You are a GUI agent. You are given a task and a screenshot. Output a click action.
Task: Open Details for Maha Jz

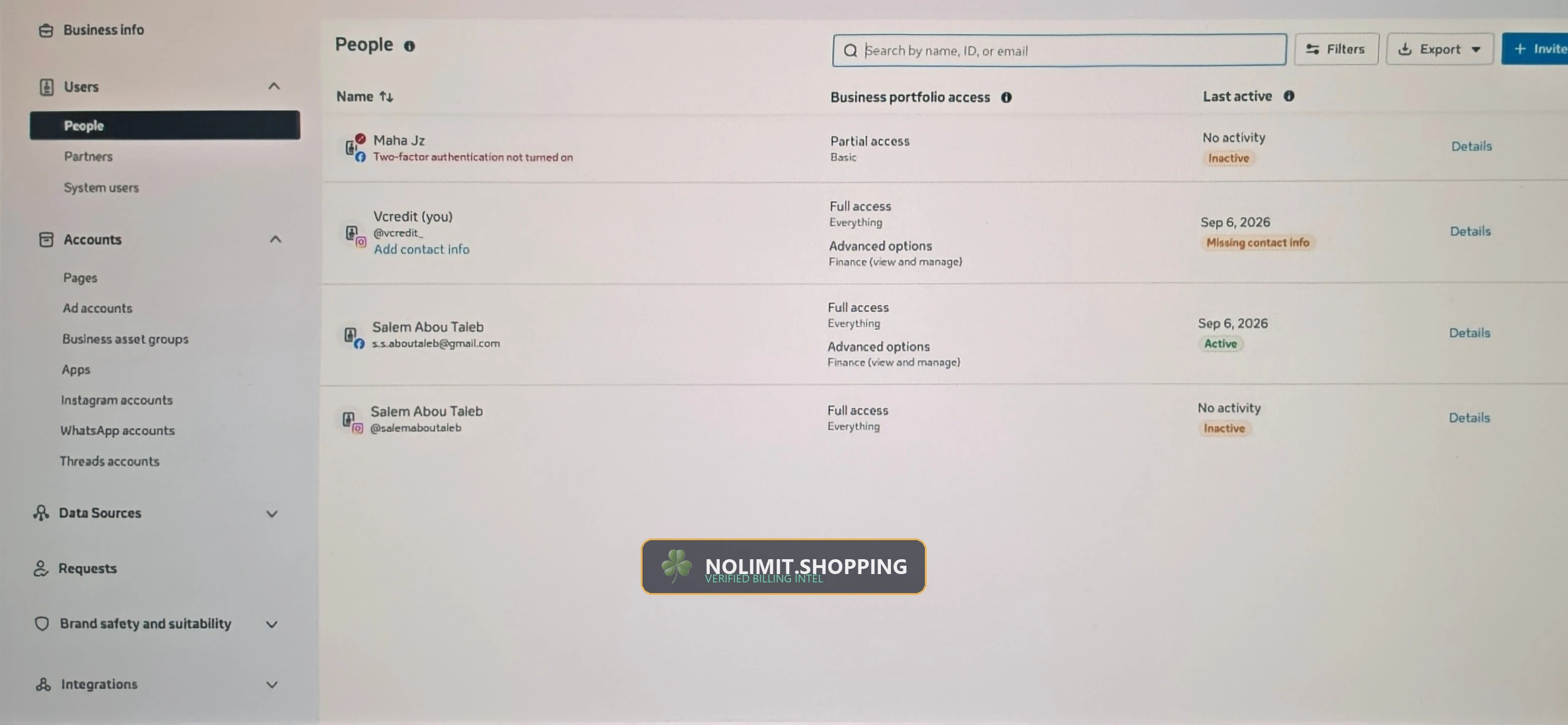(x=1471, y=147)
